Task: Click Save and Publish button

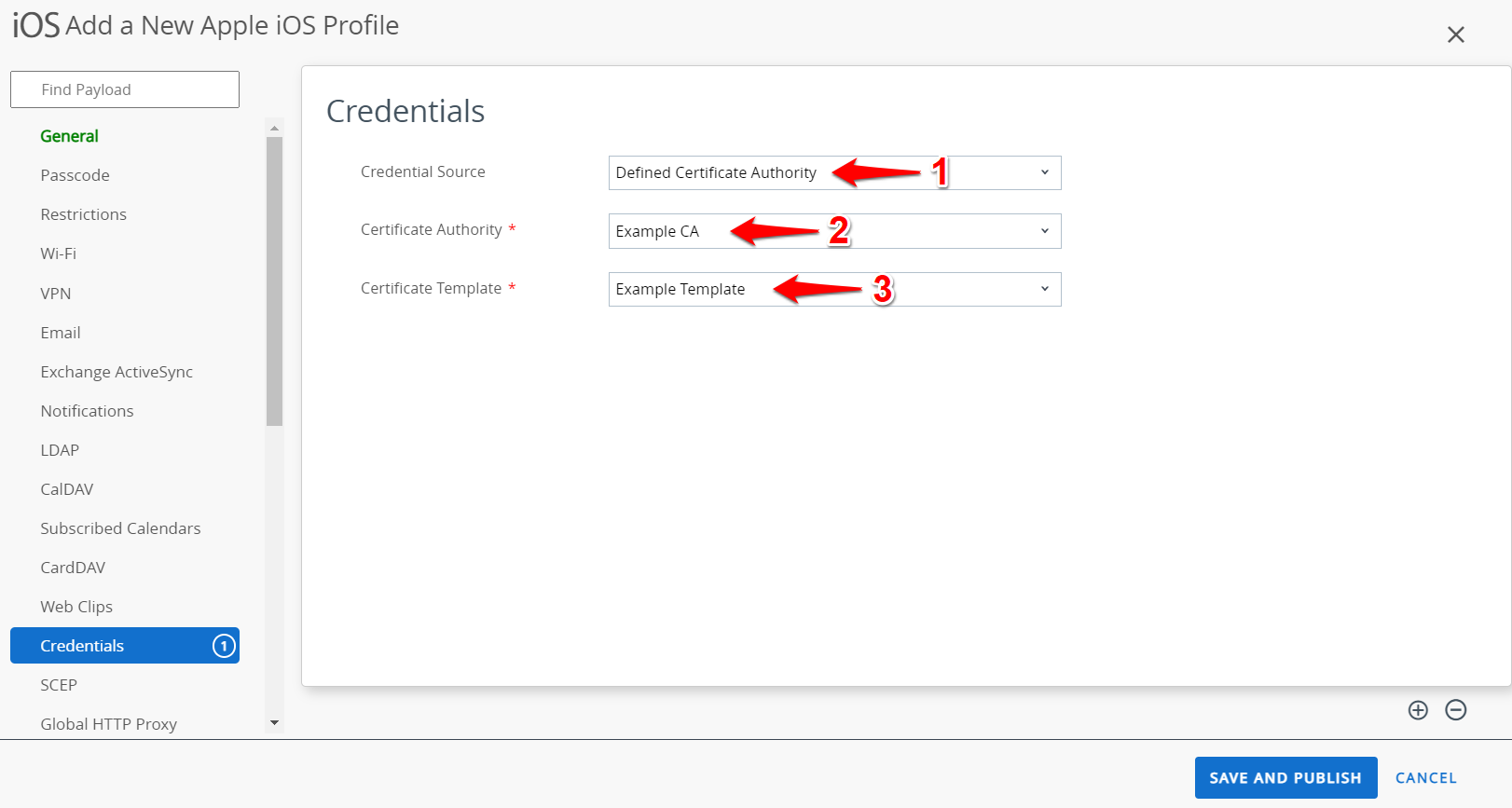Action: [1285, 778]
